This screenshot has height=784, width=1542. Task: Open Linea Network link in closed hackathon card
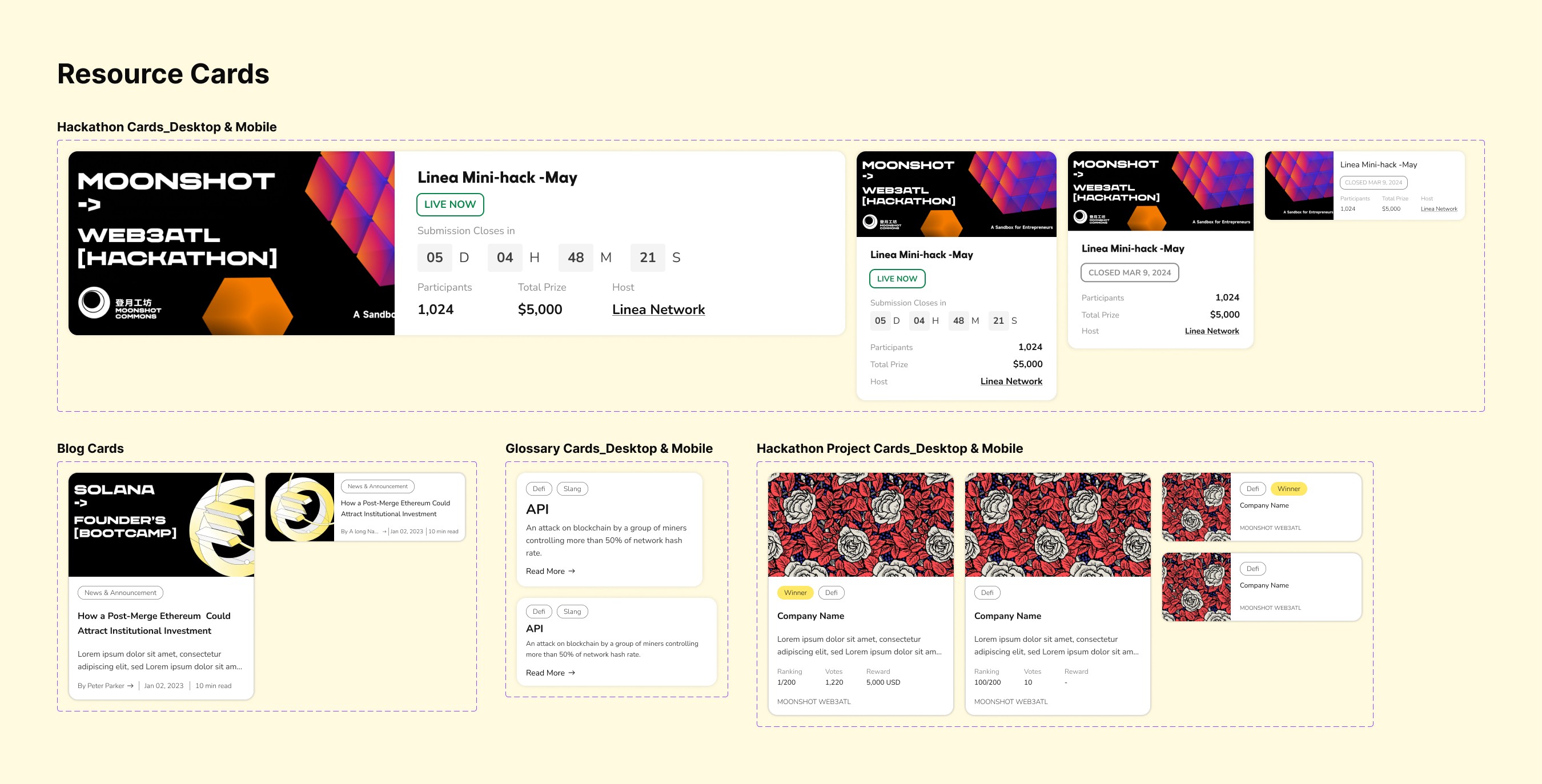point(1211,331)
